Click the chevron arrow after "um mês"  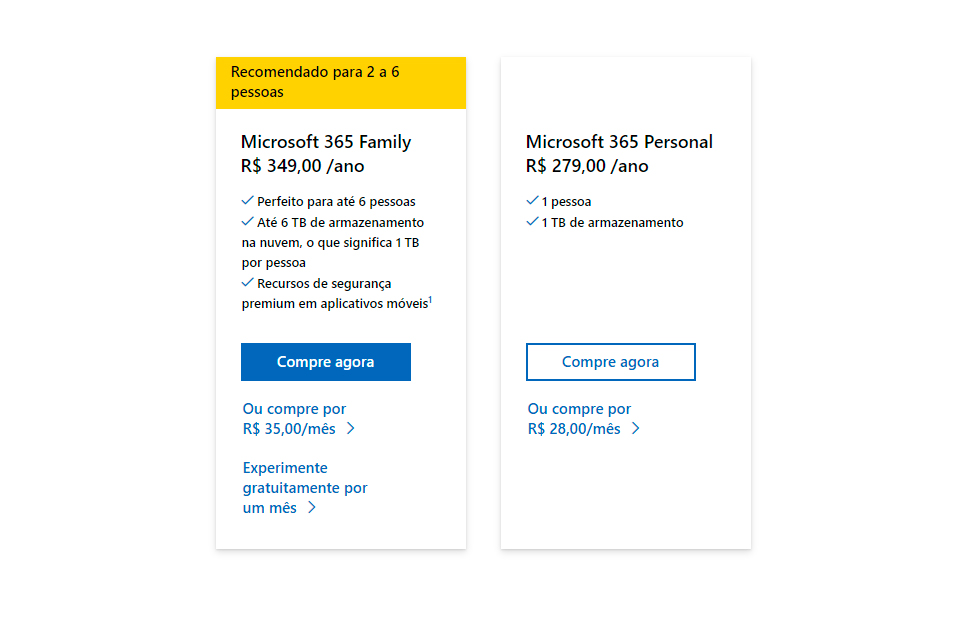[x=312, y=508]
